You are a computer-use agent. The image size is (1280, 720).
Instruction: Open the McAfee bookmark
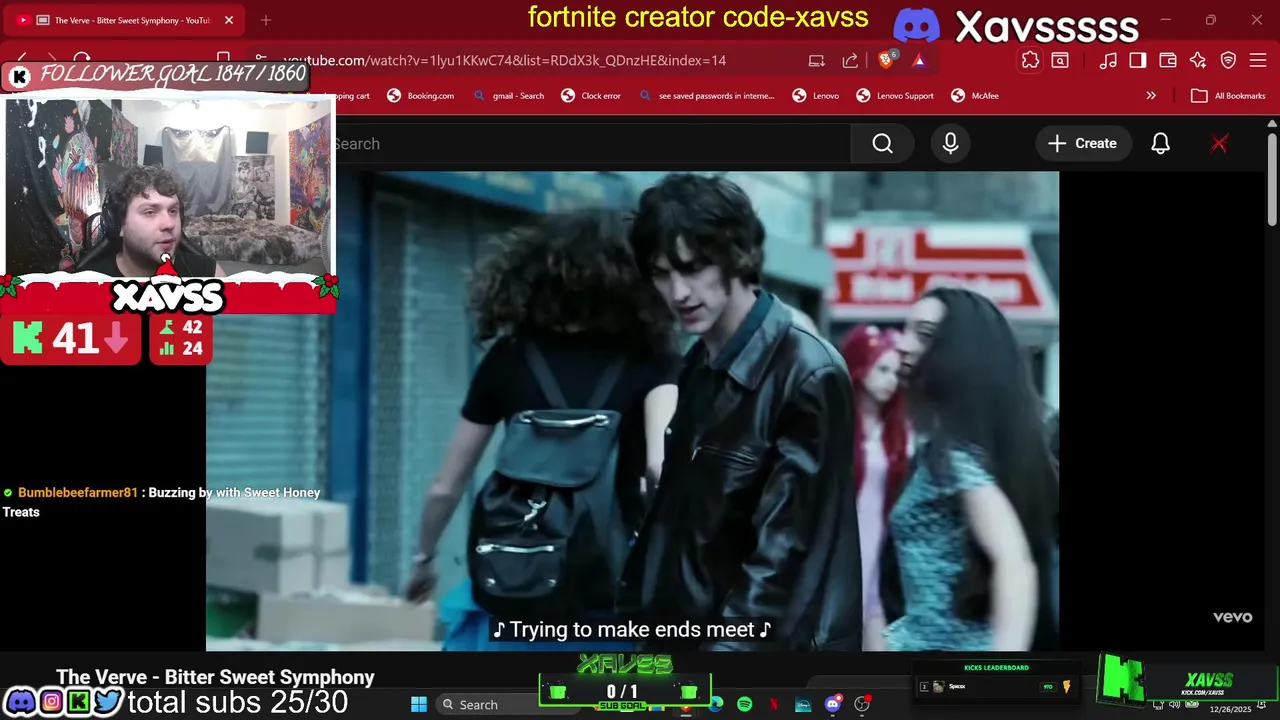tap(975, 96)
